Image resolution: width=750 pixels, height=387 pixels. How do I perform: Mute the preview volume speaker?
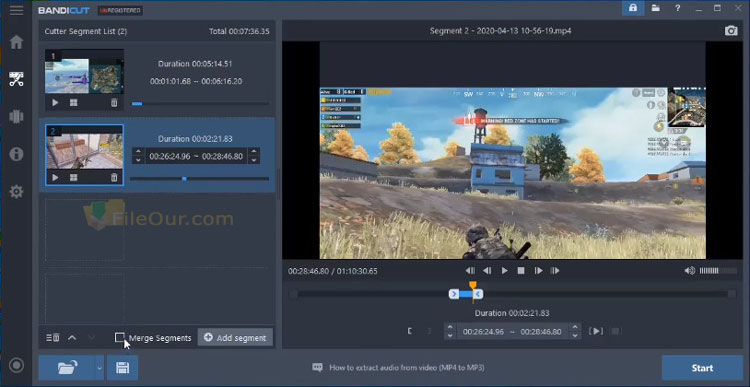689,271
